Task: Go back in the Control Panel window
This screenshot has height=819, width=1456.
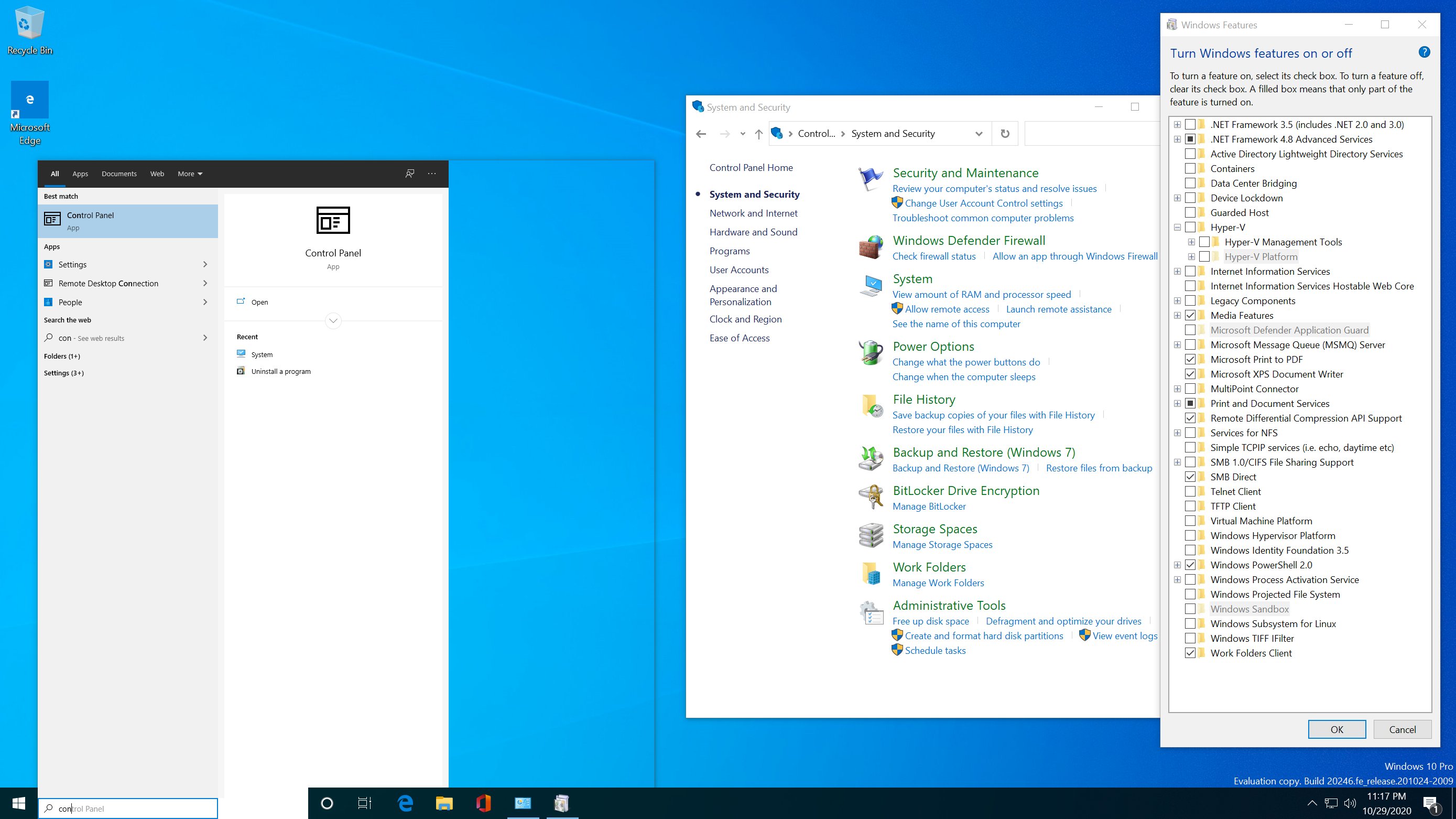Action: click(701, 134)
